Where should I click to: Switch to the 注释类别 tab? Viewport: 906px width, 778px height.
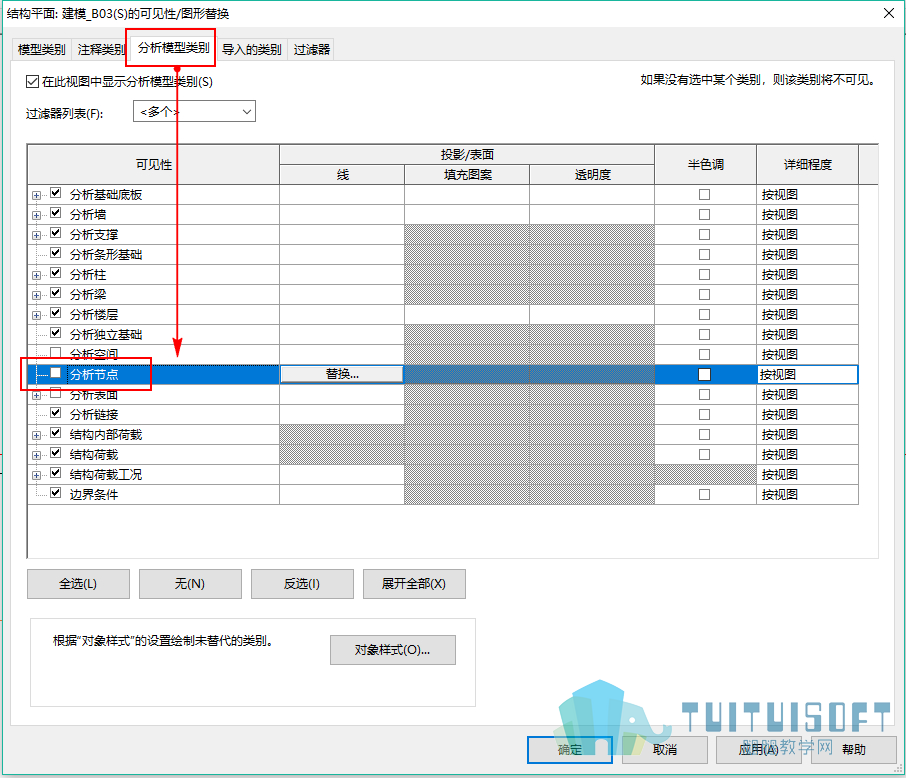click(x=101, y=50)
